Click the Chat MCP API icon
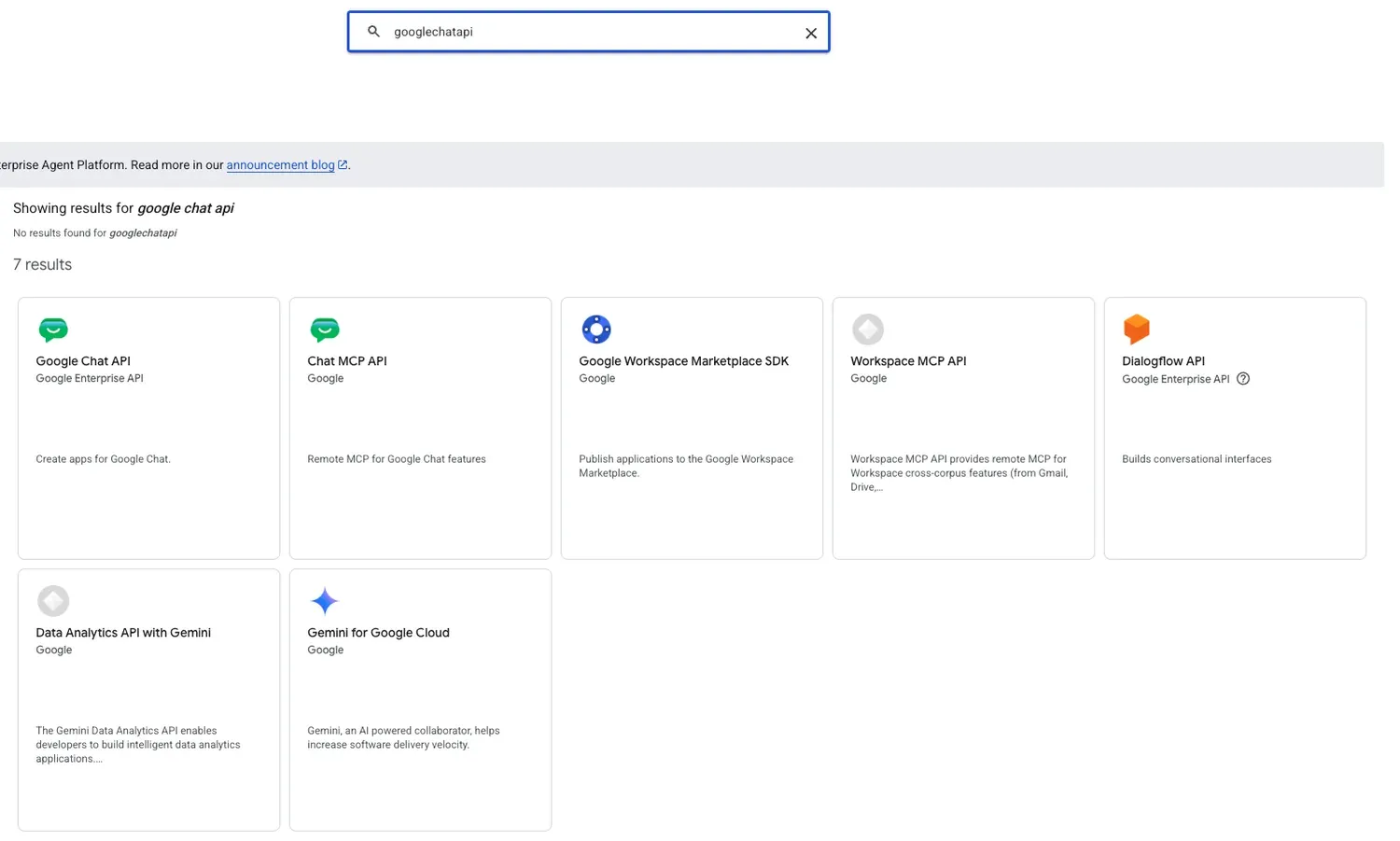The height and width of the screenshot is (841, 1400). 325,329
